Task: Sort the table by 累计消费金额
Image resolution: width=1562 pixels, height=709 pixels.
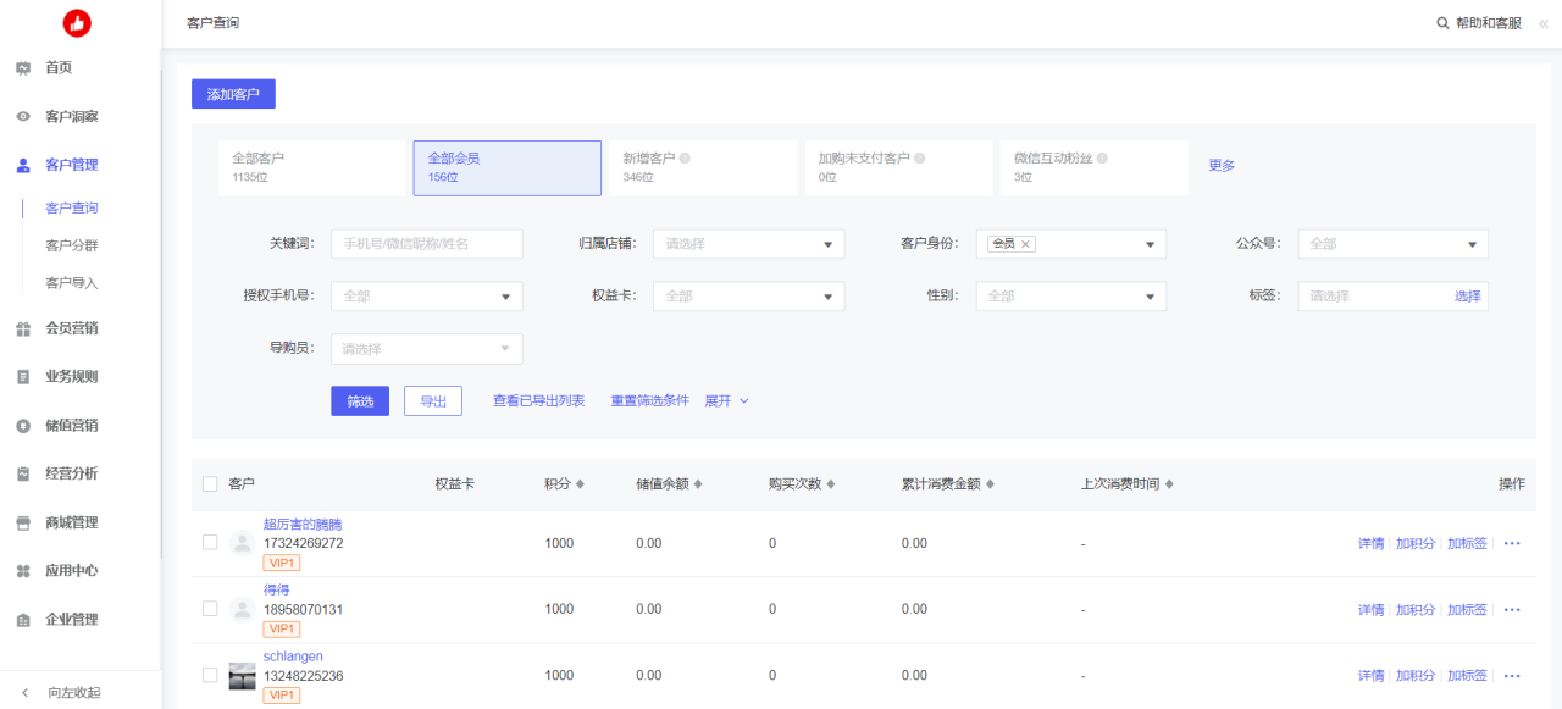Action: click(990, 484)
